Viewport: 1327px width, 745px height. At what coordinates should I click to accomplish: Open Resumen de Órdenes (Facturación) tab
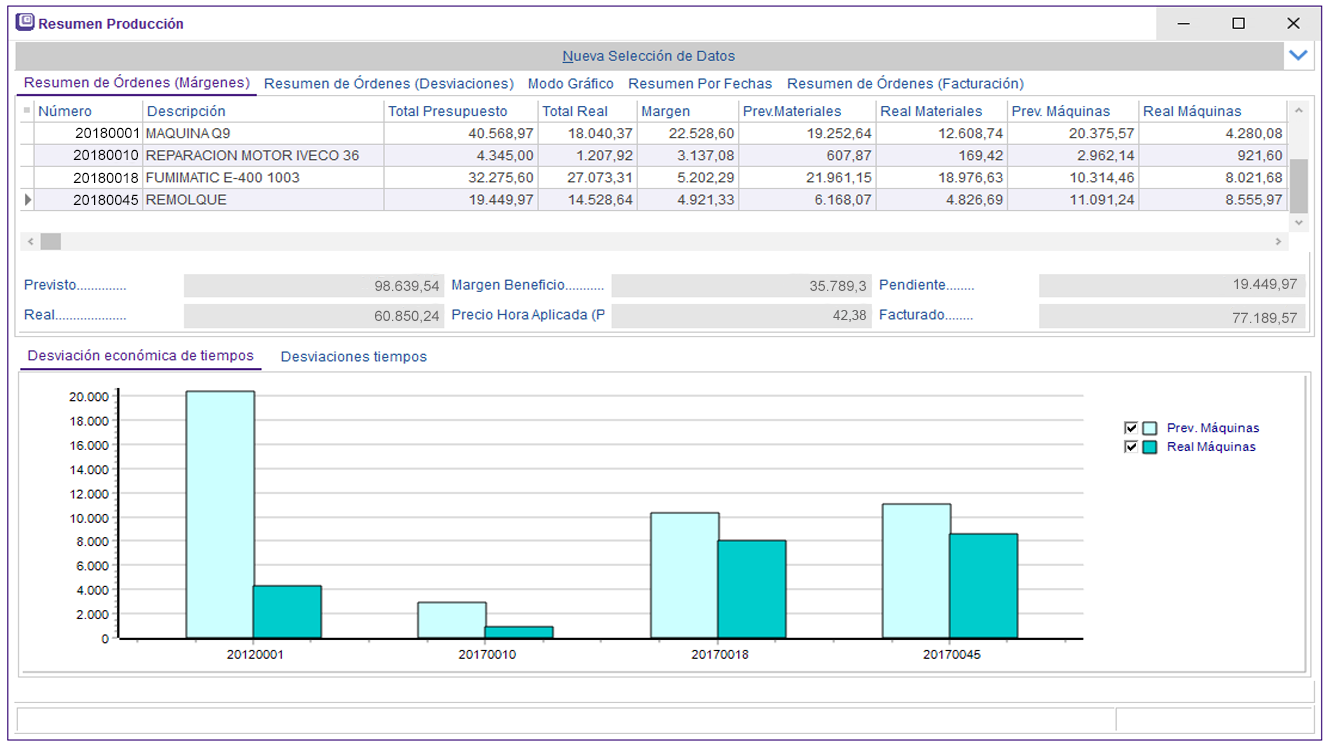905,84
